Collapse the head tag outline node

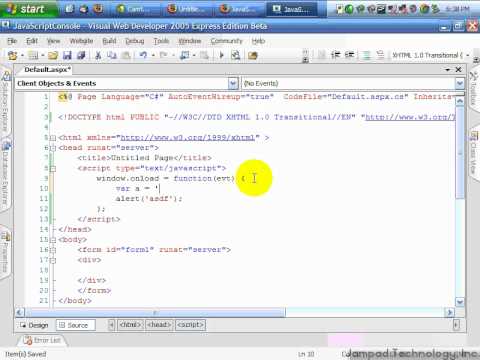point(53,148)
